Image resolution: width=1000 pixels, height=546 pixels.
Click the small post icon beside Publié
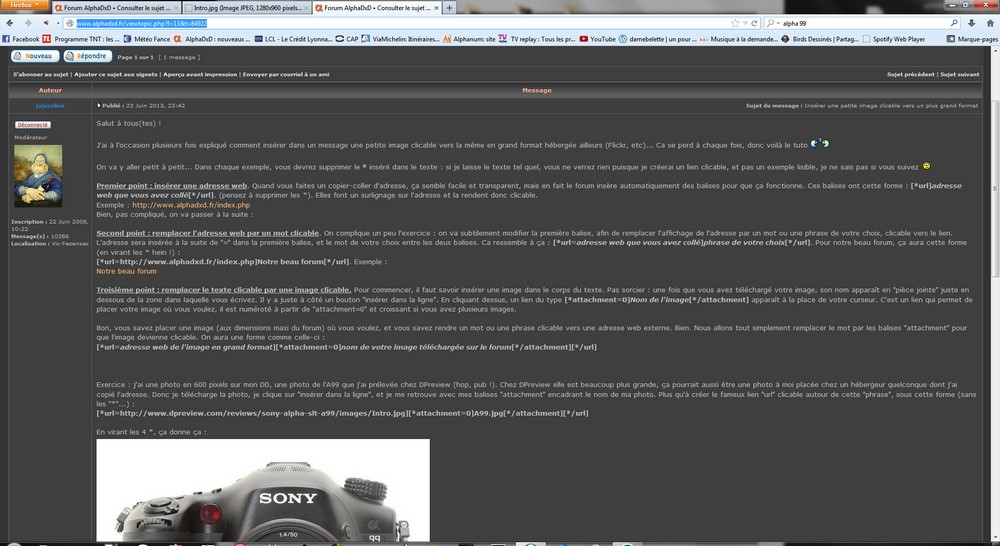tap(98, 106)
